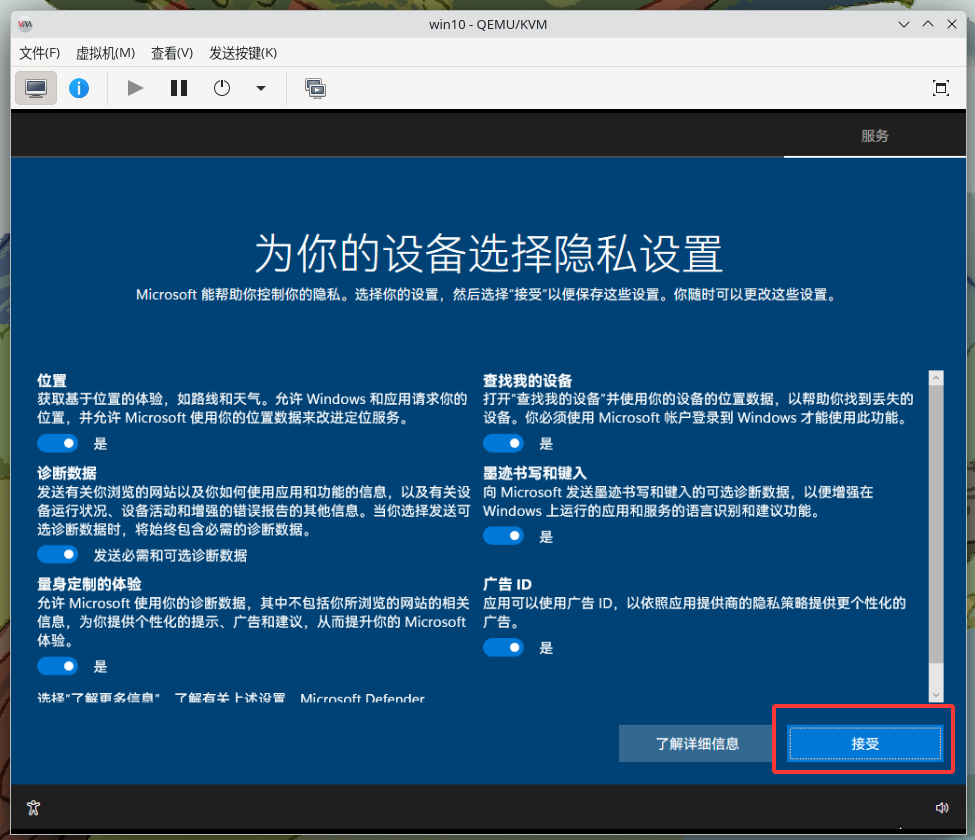The width and height of the screenshot is (975, 840).
Task: Click the virt-manager app icon in title bar
Action: 25,24
